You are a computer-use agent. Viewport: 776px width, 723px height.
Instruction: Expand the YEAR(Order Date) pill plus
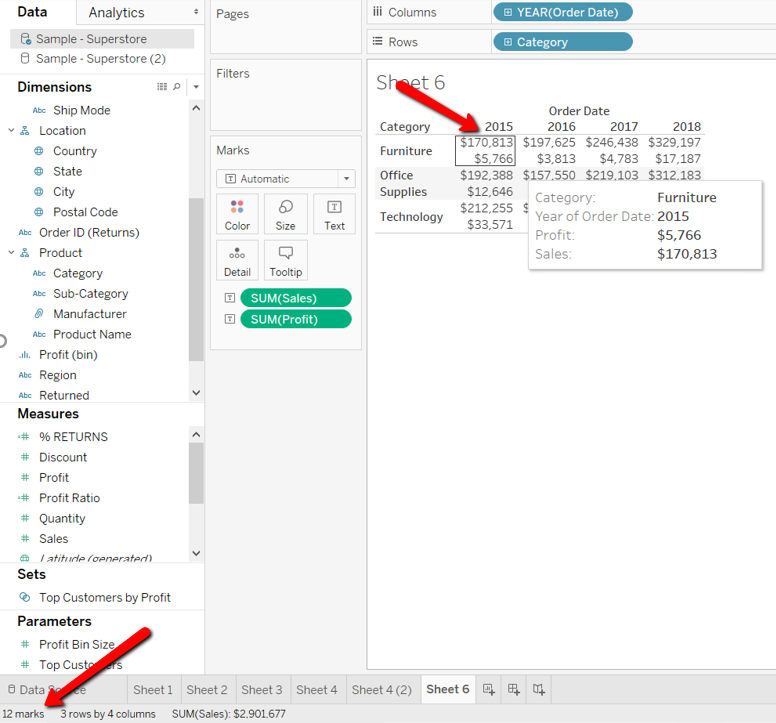coord(508,12)
